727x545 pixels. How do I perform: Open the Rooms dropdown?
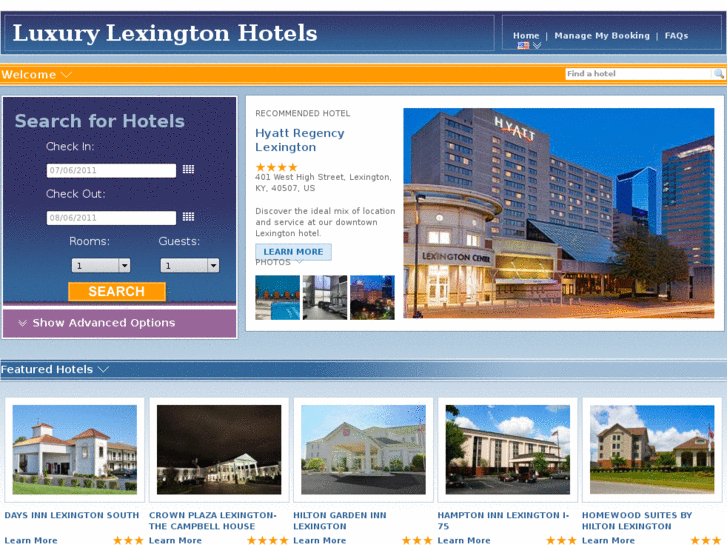click(x=101, y=265)
